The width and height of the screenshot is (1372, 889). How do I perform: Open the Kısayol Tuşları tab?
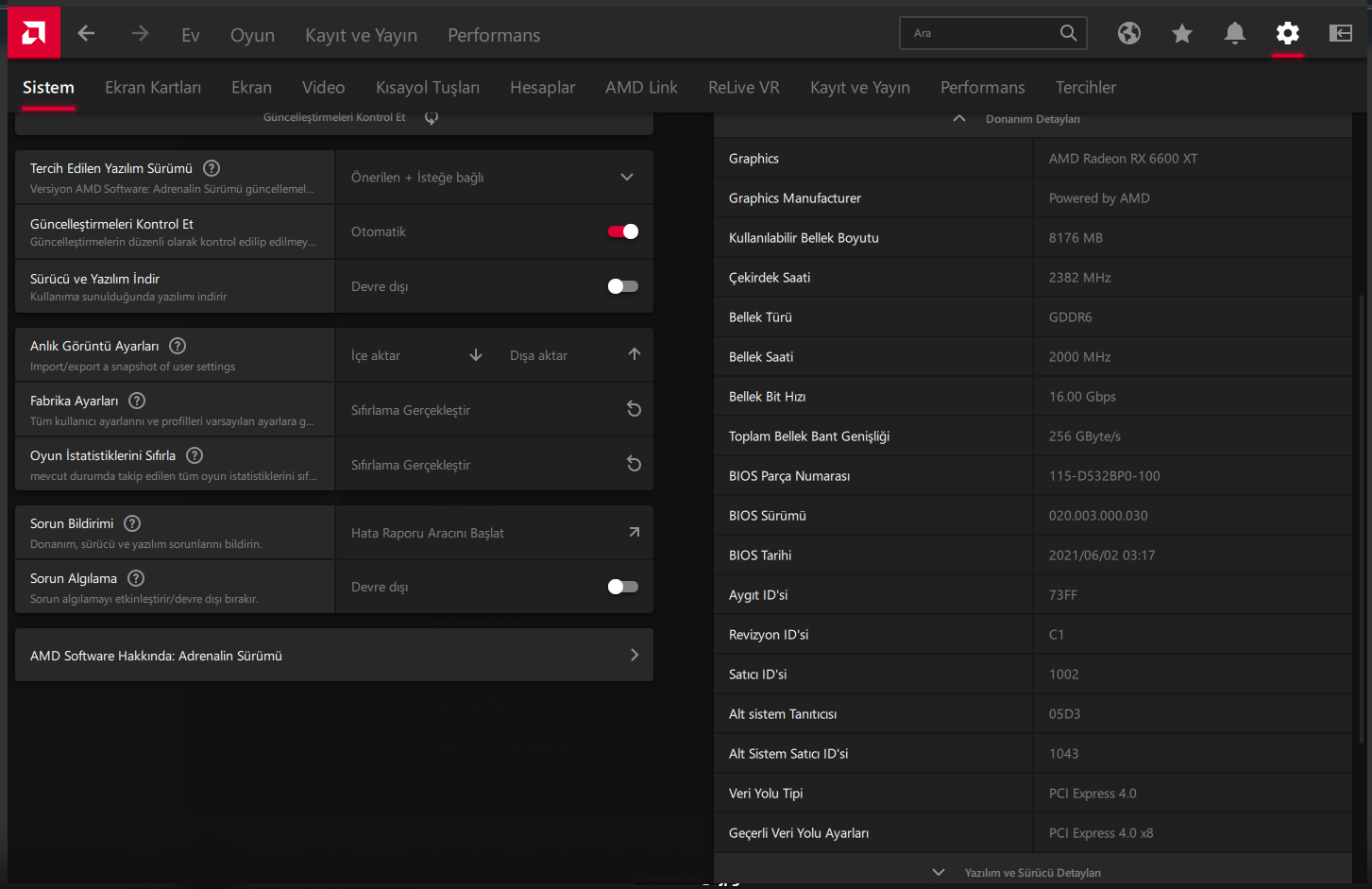[x=428, y=88]
